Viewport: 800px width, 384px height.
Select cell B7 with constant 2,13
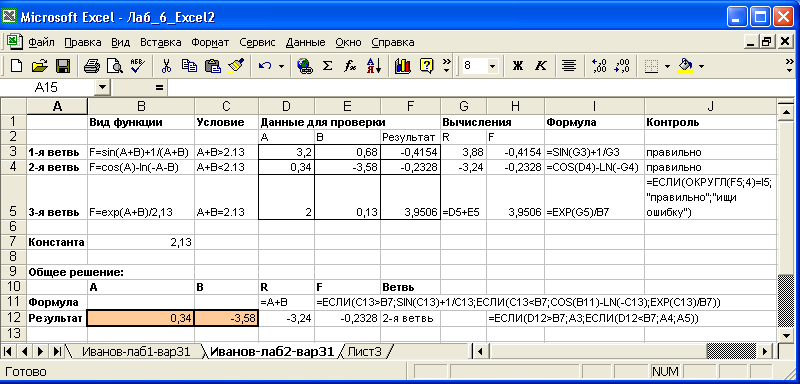pos(141,243)
